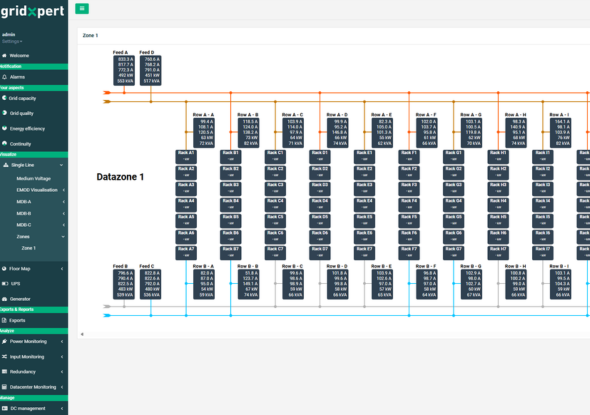
Task: Collapse the Zones submenu chevron
Action: coord(63,237)
